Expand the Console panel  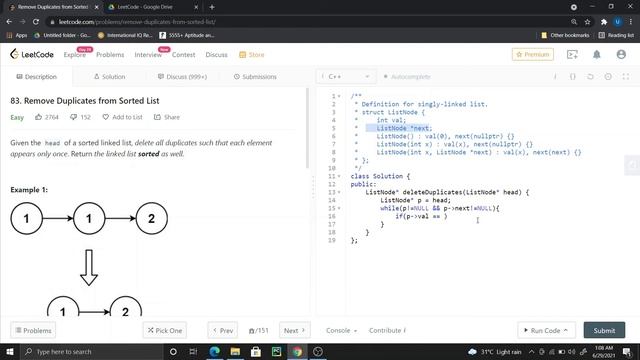point(341,330)
